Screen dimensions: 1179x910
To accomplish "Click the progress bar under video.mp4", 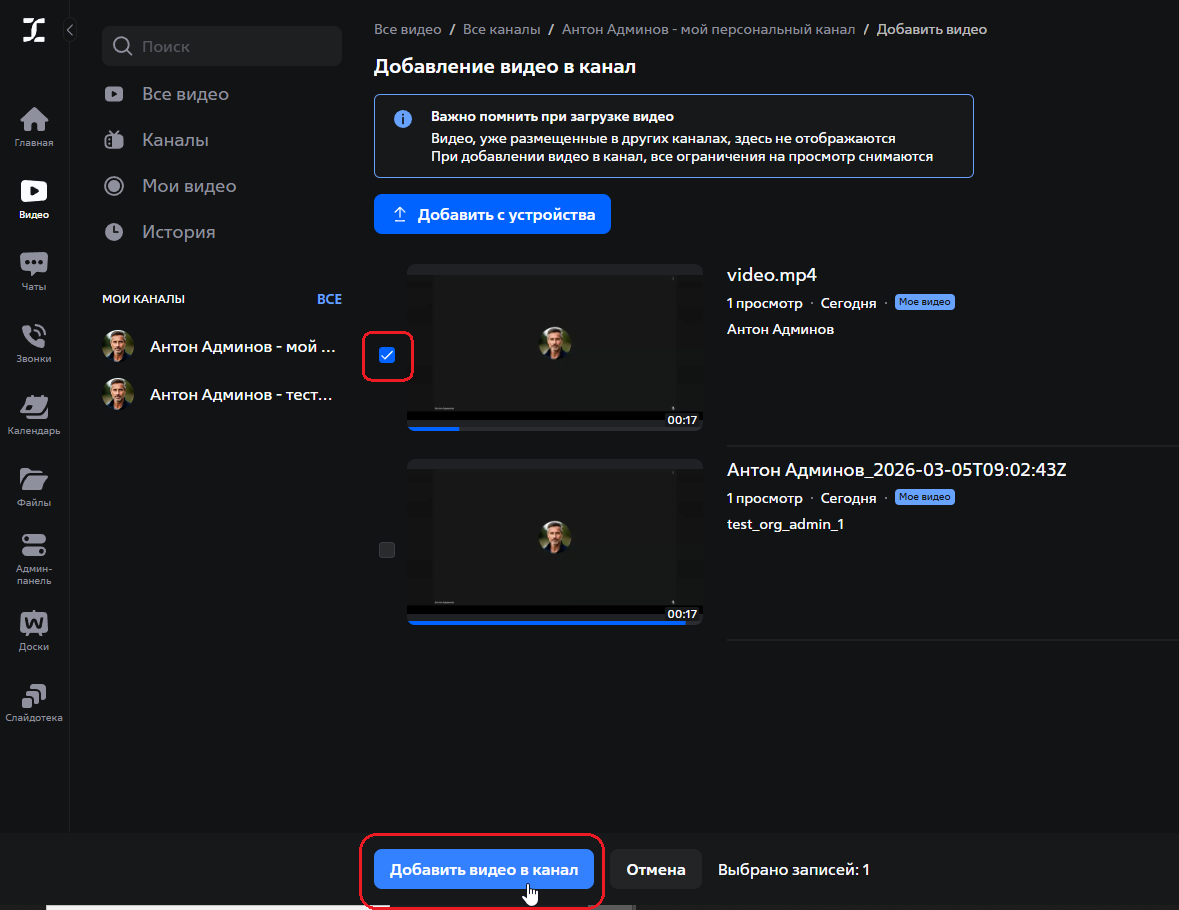I will [x=554, y=428].
